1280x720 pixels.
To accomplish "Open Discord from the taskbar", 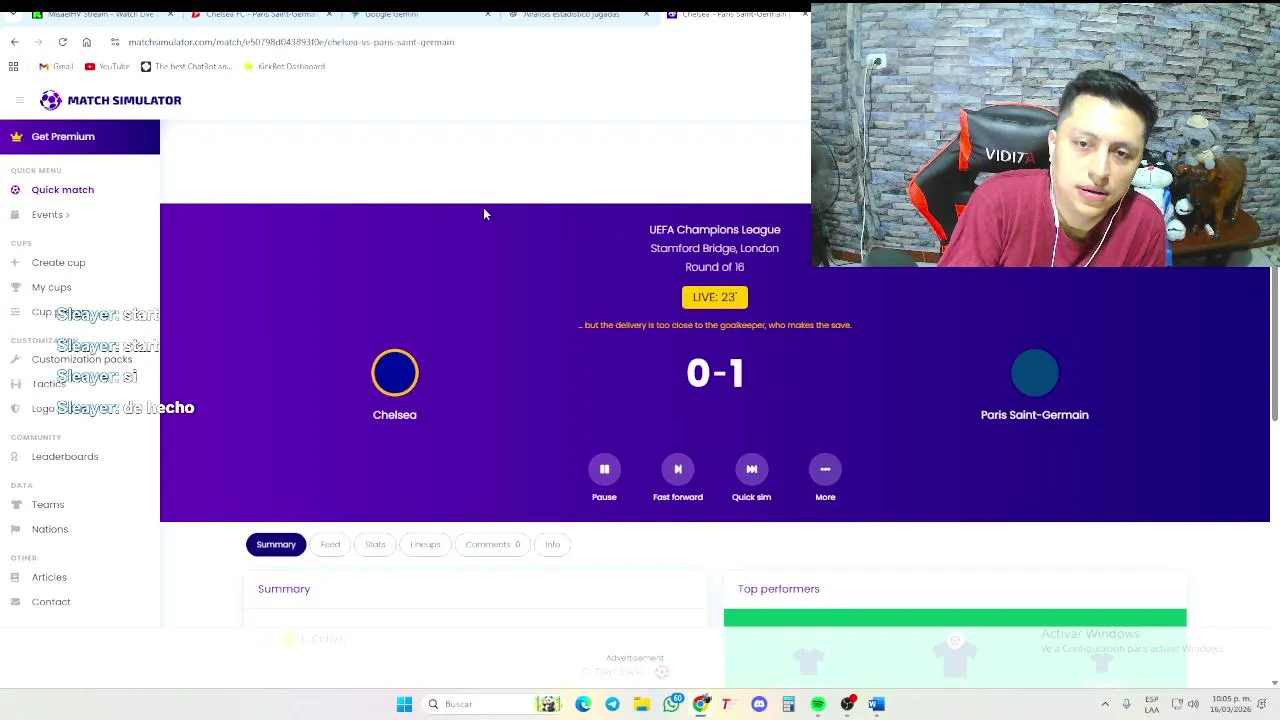I will 759,704.
